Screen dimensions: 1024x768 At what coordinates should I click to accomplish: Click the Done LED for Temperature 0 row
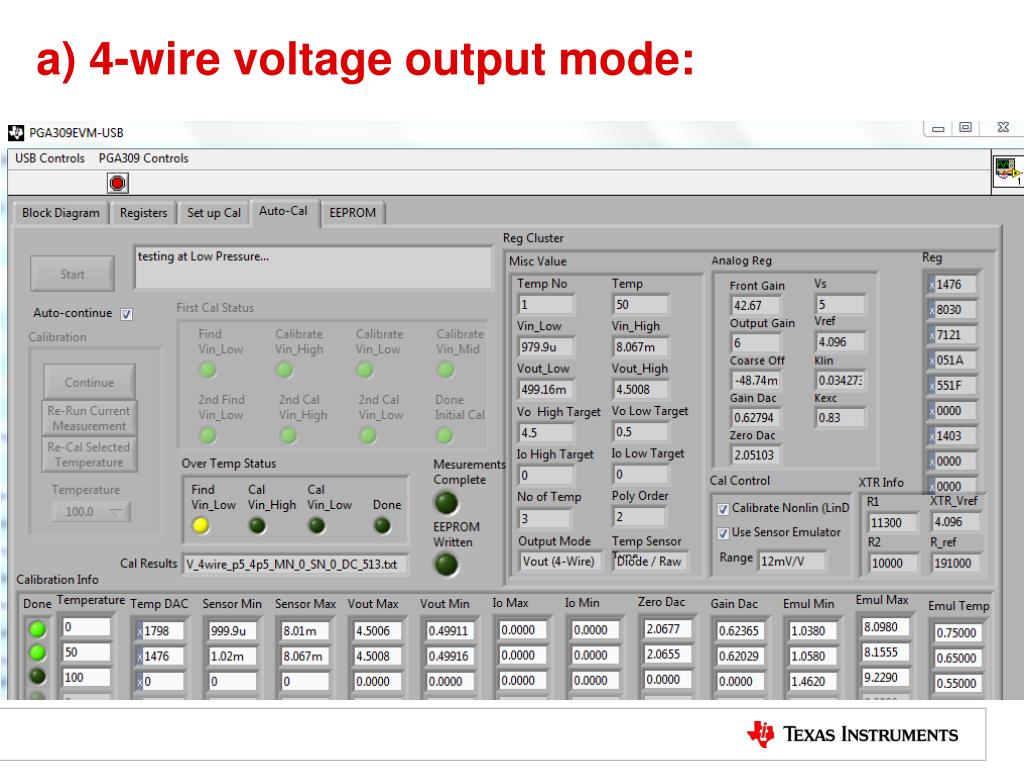tap(37, 629)
